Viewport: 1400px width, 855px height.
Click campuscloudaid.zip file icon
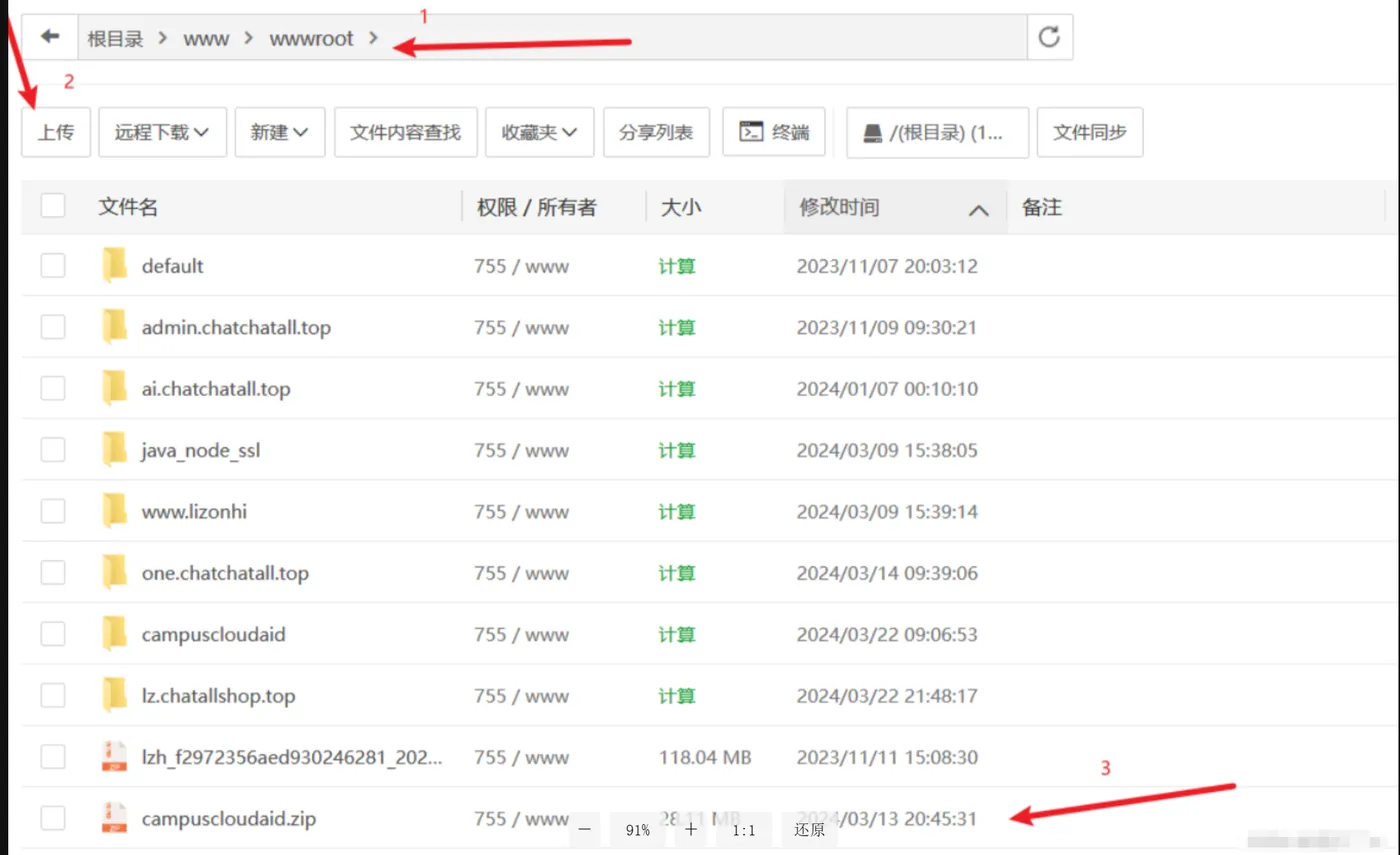click(115, 818)
